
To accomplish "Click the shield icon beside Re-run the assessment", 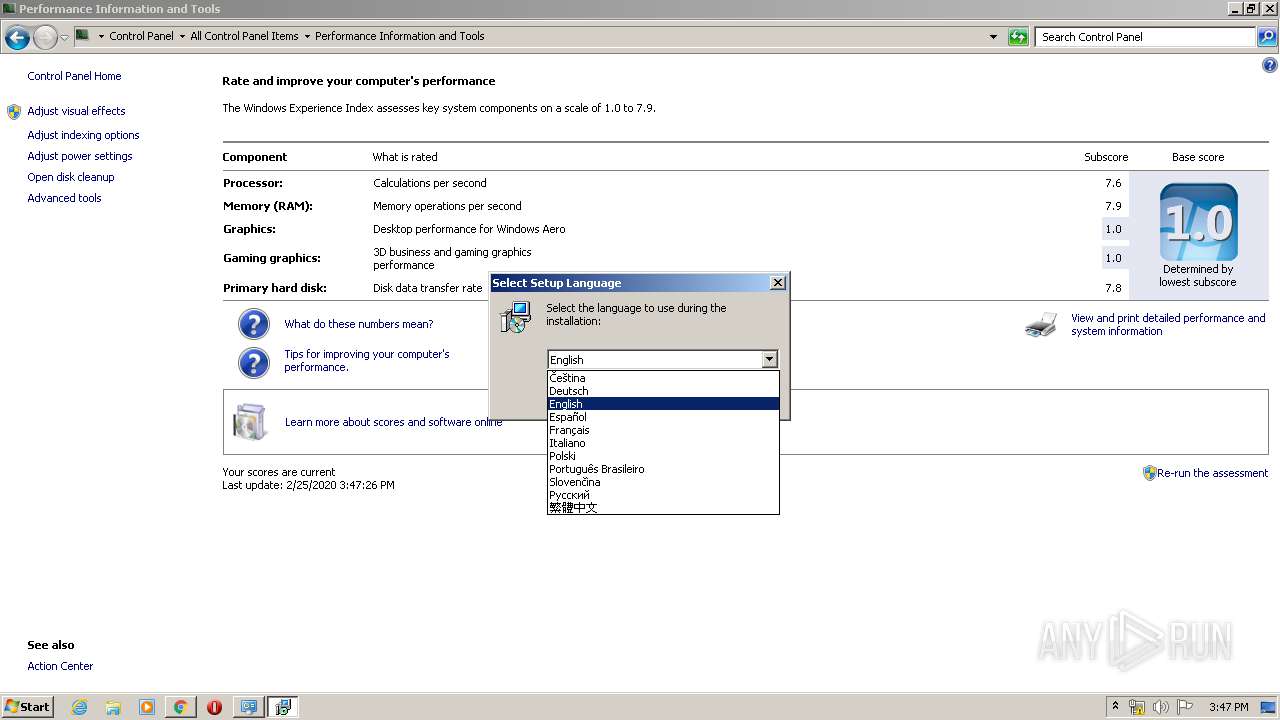I will 1149,473.
